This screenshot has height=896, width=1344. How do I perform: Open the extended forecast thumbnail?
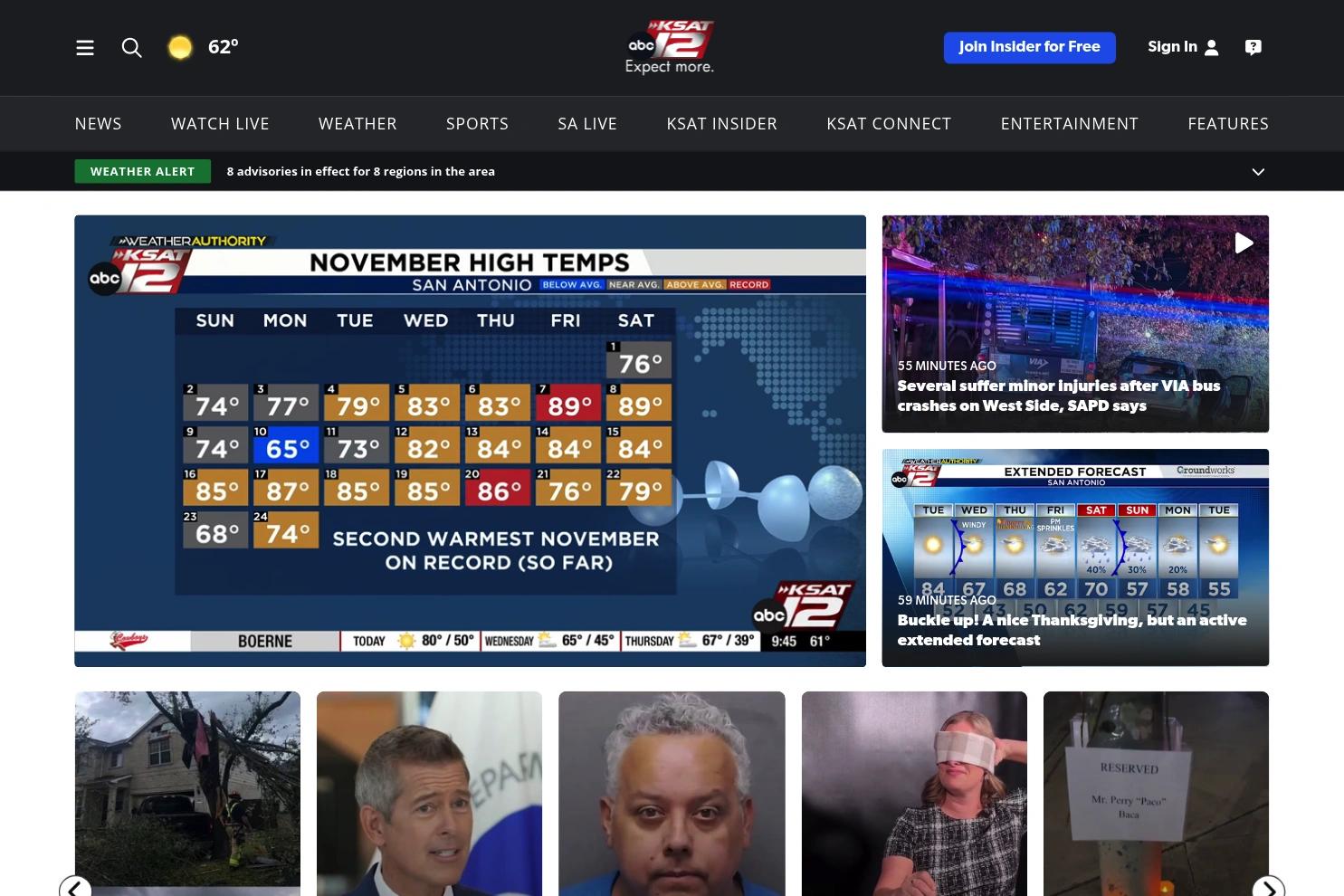click(x=1075, y=558)
